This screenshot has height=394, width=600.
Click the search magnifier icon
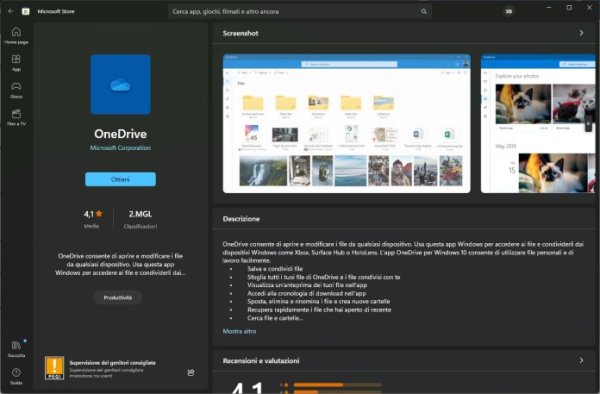[424, 11]
